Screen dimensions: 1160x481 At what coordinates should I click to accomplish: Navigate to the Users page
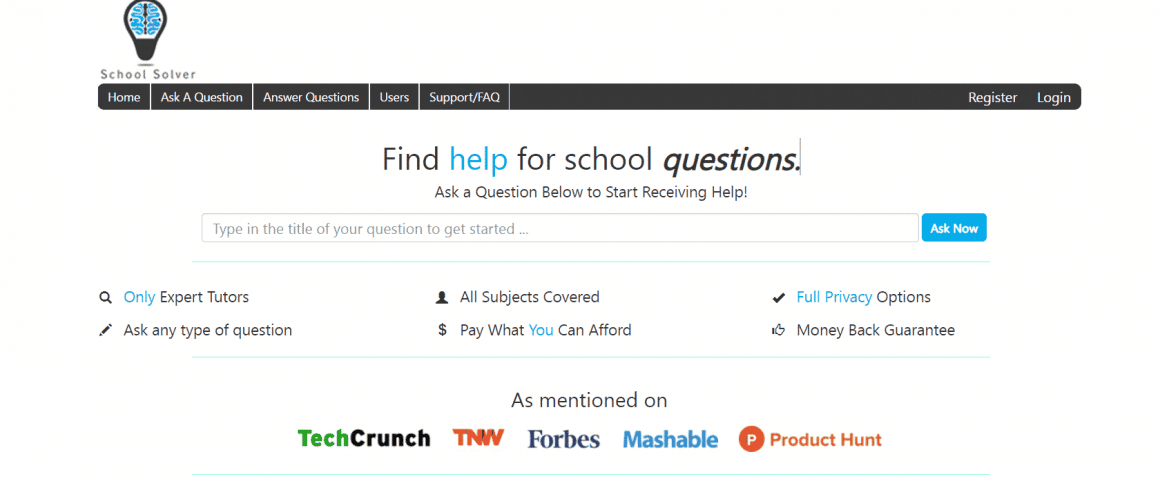click(x=394, y=97)
